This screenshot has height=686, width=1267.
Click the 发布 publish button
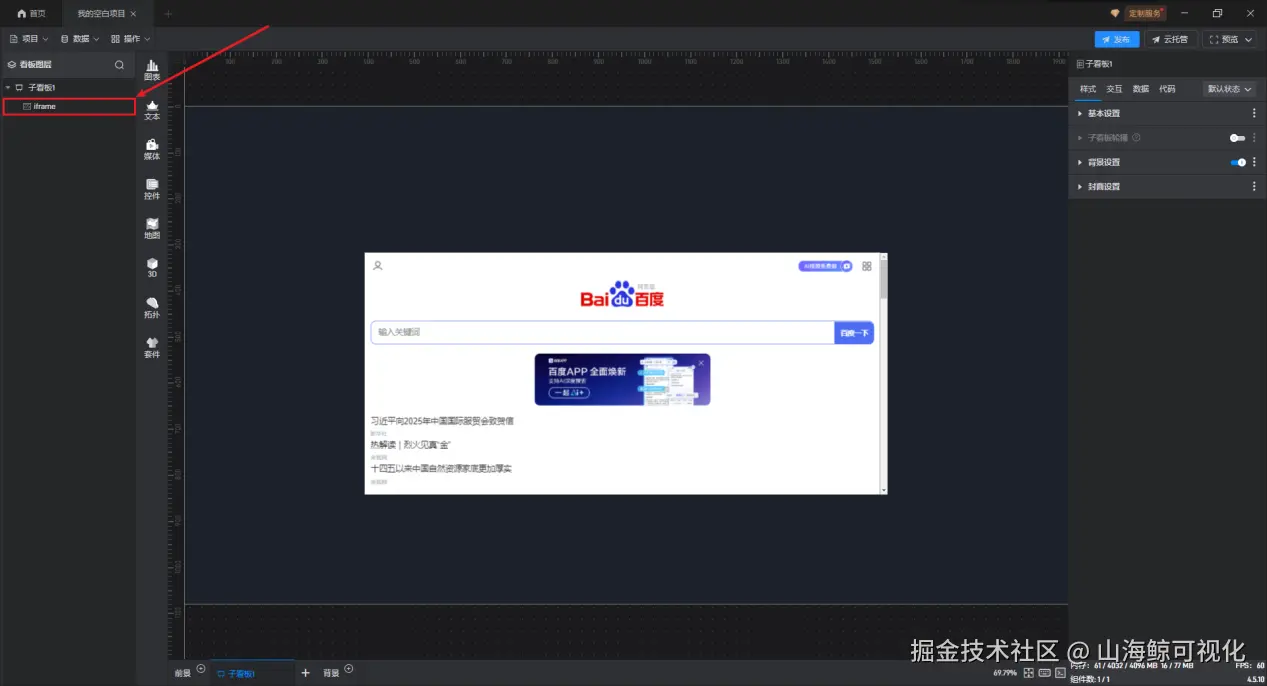click(1117, 39)
